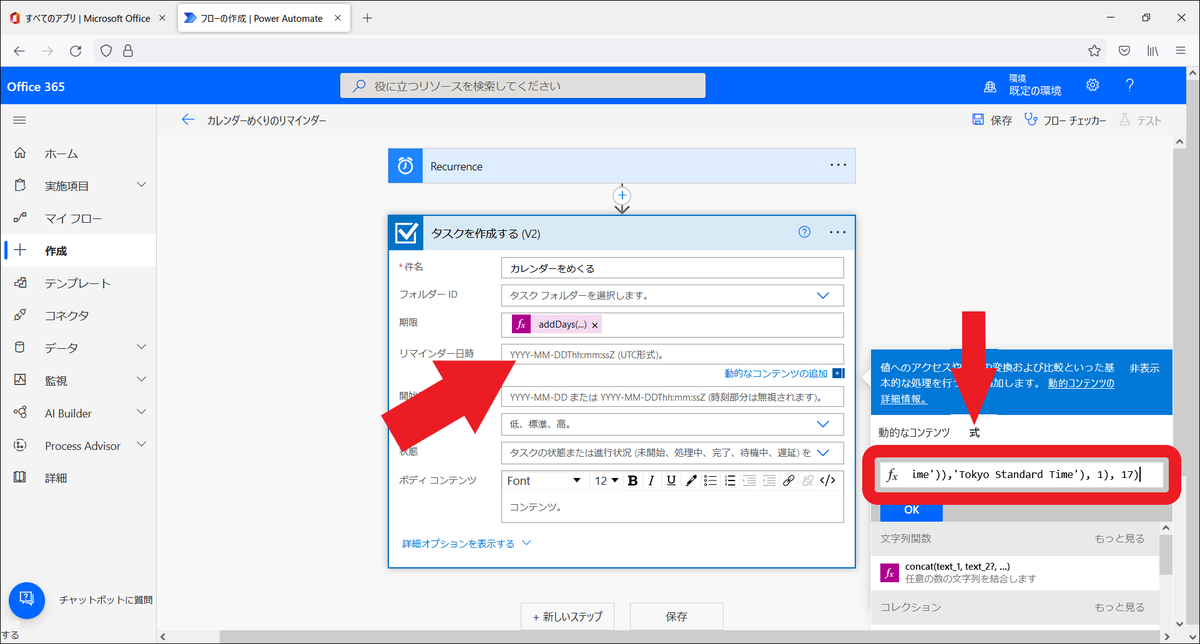Open フロー チェッカー
Image resolution: width=1200 pixels, height=644 pixels.
pyautogui.click(x=1065, y=120)
